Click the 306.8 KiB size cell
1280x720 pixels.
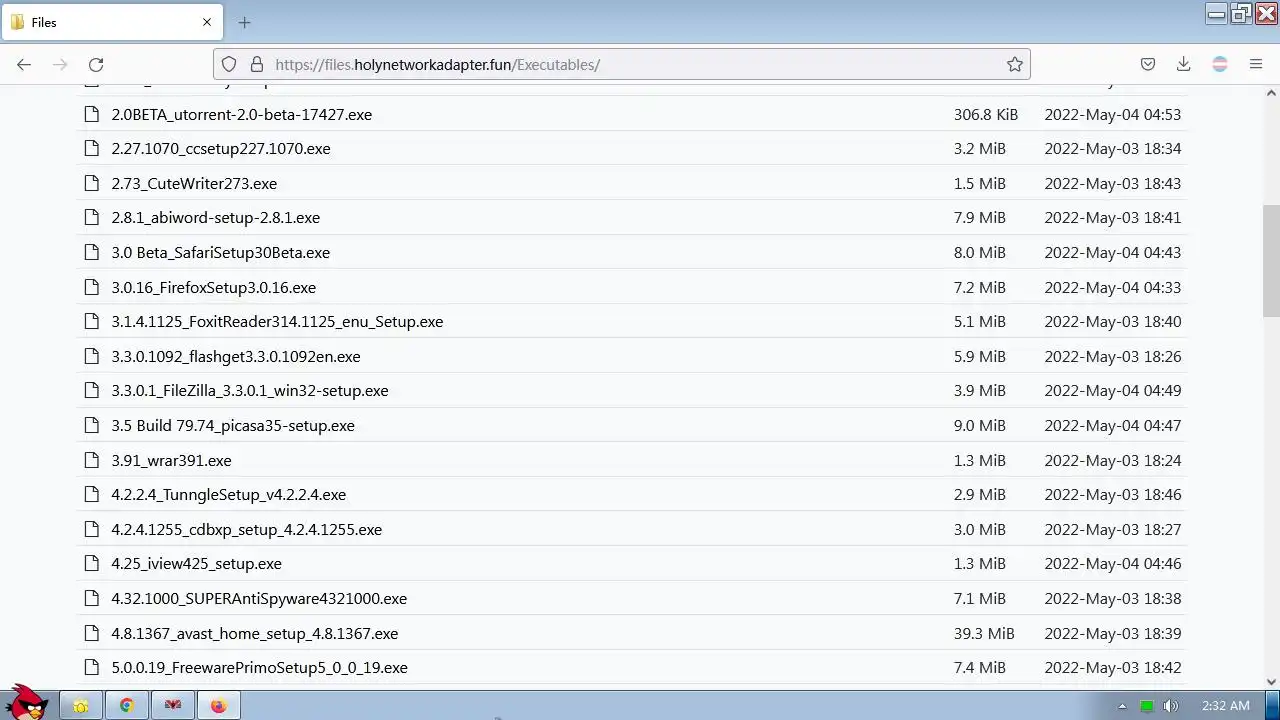pyautogui.click(x=985, y=114)
